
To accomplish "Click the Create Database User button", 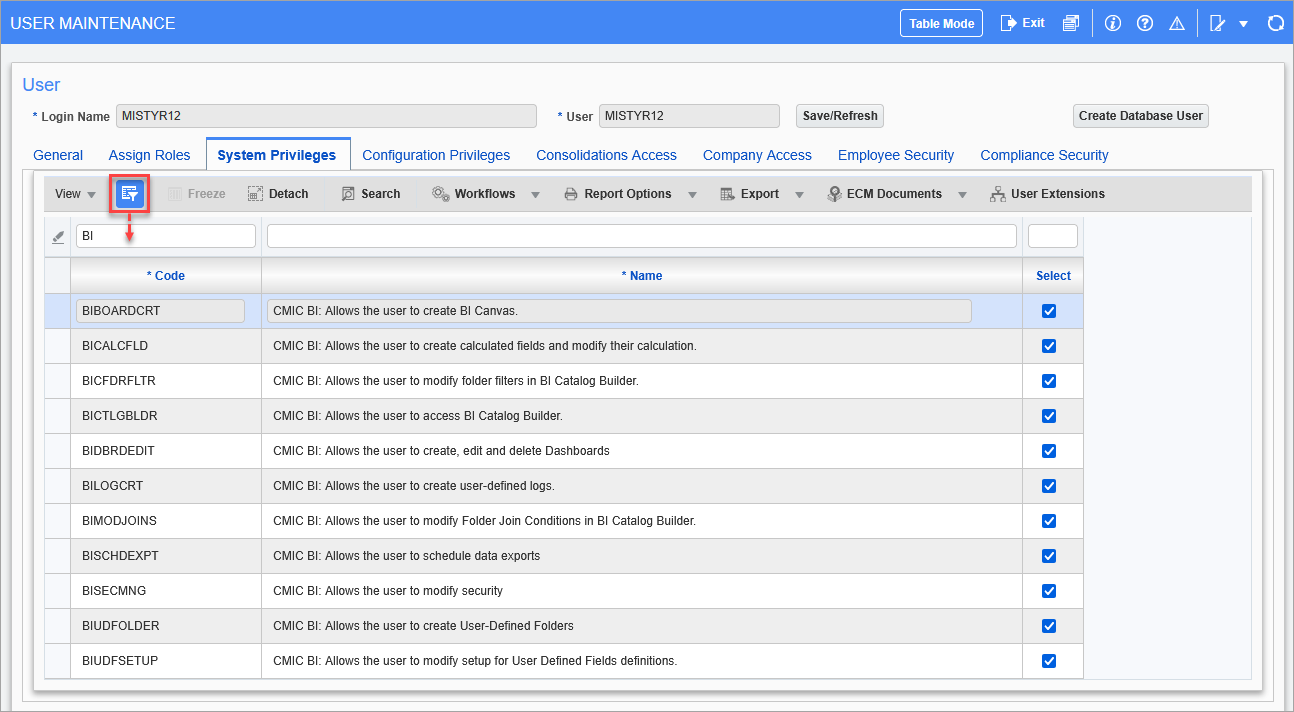I will [x=1140, y=116].
